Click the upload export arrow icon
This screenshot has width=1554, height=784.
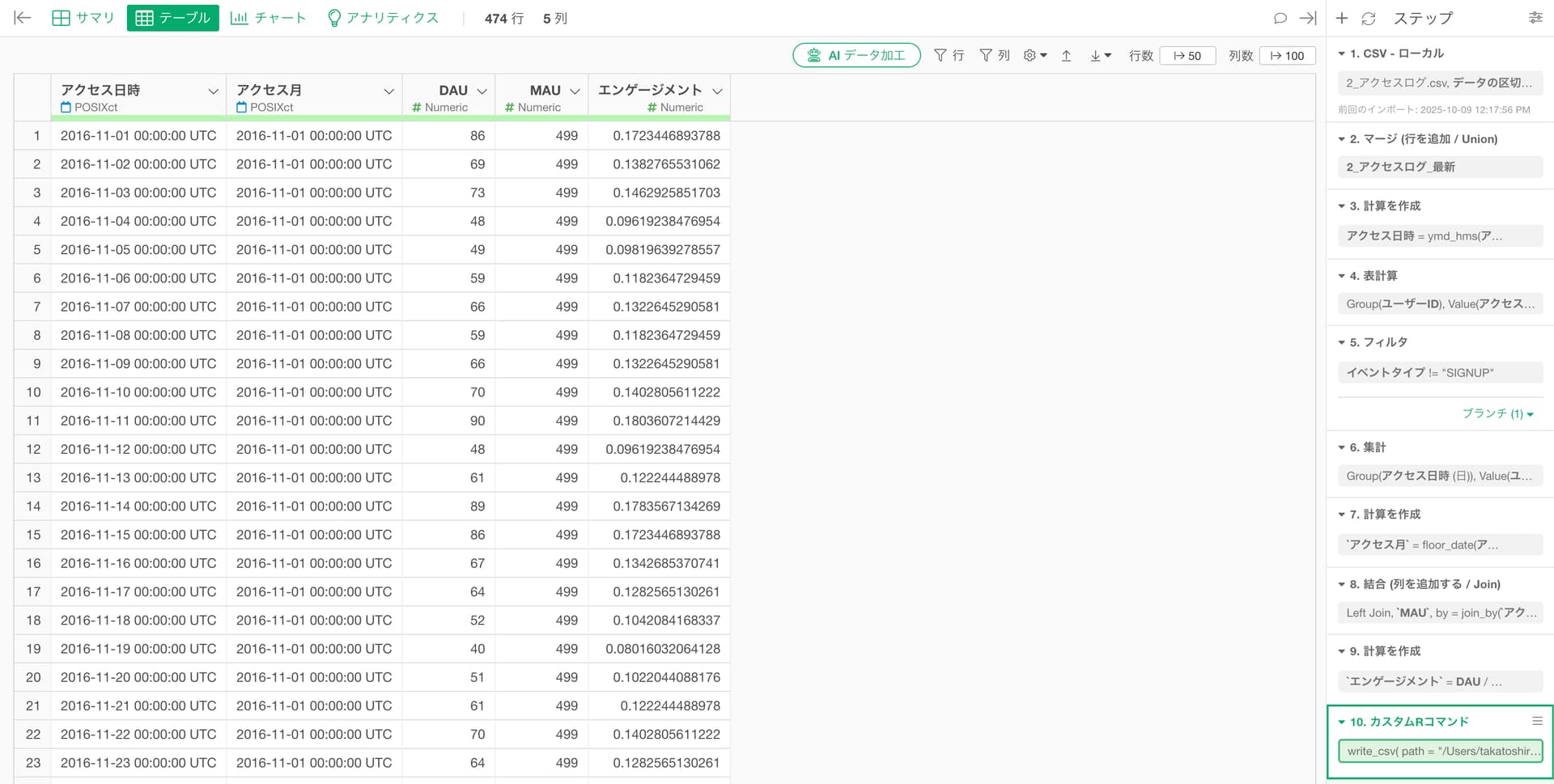(x=1067, y=55)
